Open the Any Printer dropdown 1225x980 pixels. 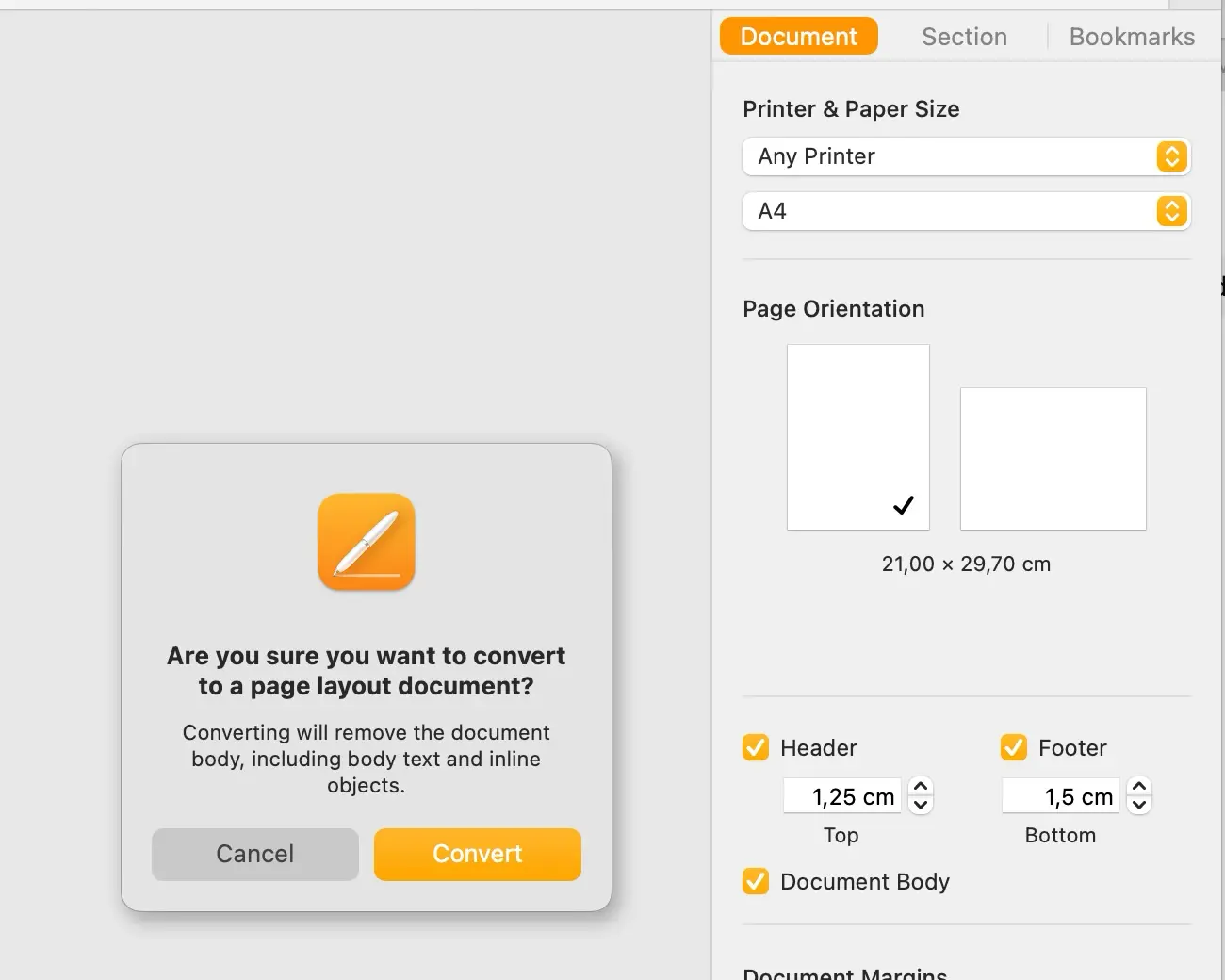click(966, 156)
